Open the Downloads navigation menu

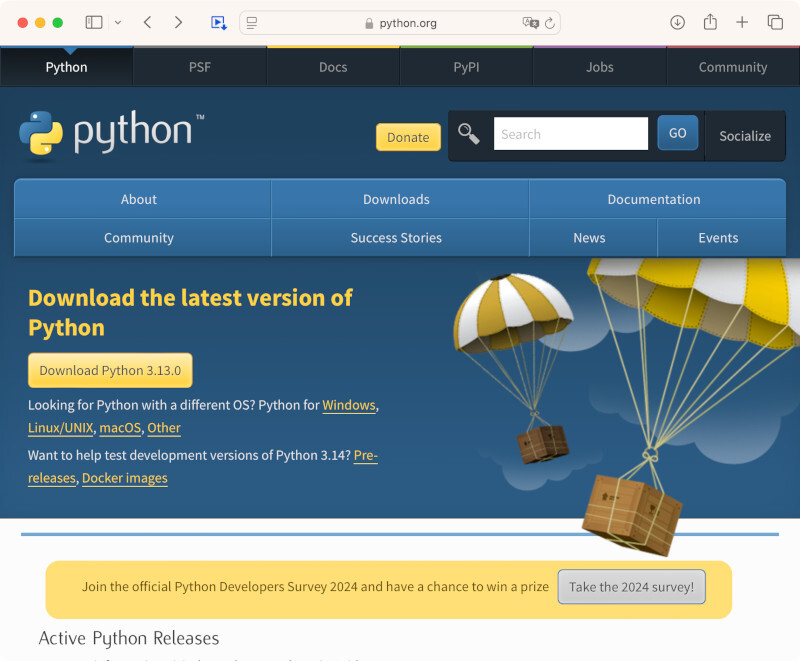(x=396, y=199)
